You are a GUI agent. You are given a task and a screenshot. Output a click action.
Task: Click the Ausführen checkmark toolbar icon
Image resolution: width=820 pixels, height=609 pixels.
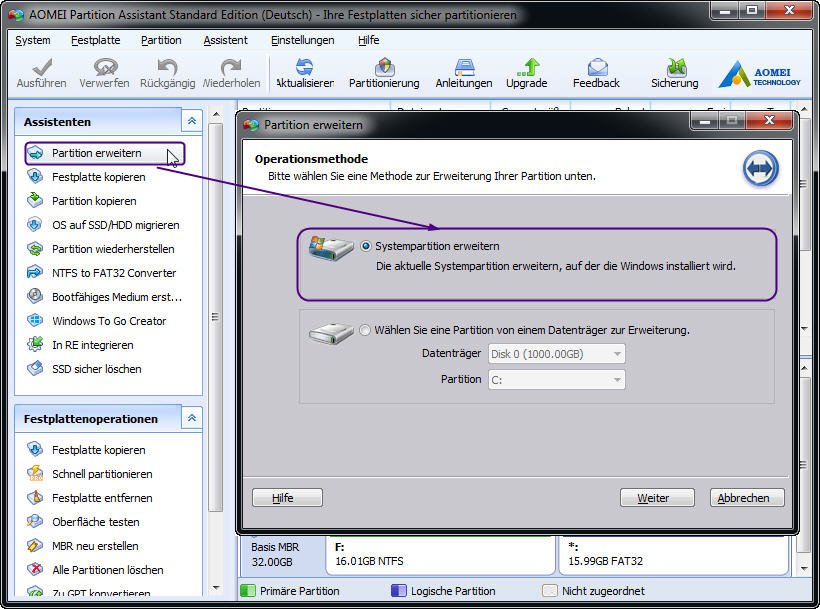coord(41,67)
